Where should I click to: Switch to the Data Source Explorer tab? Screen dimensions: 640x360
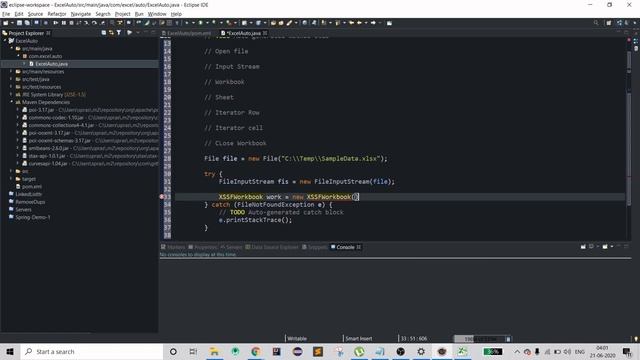click(x=272, y=247)
